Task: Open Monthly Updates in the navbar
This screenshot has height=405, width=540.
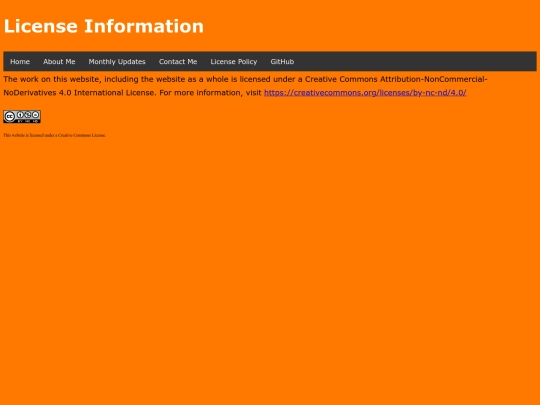Action: [x=117, y=62]
